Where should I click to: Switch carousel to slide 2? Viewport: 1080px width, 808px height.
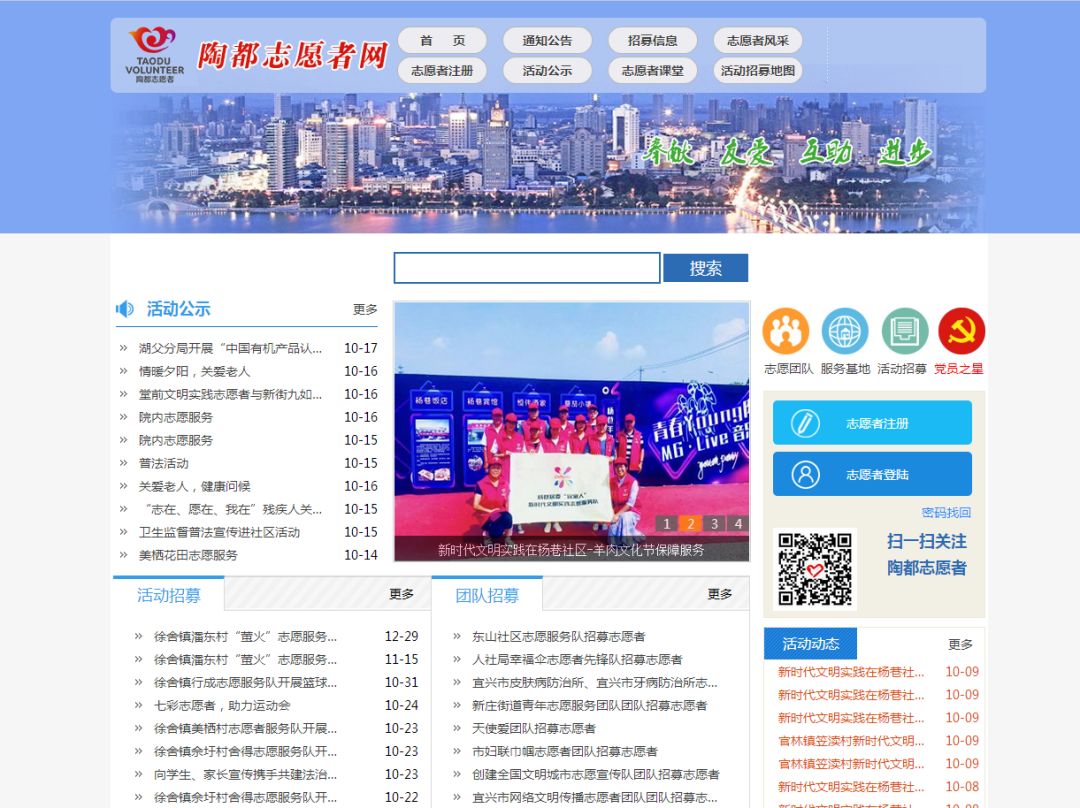point(690,524)
